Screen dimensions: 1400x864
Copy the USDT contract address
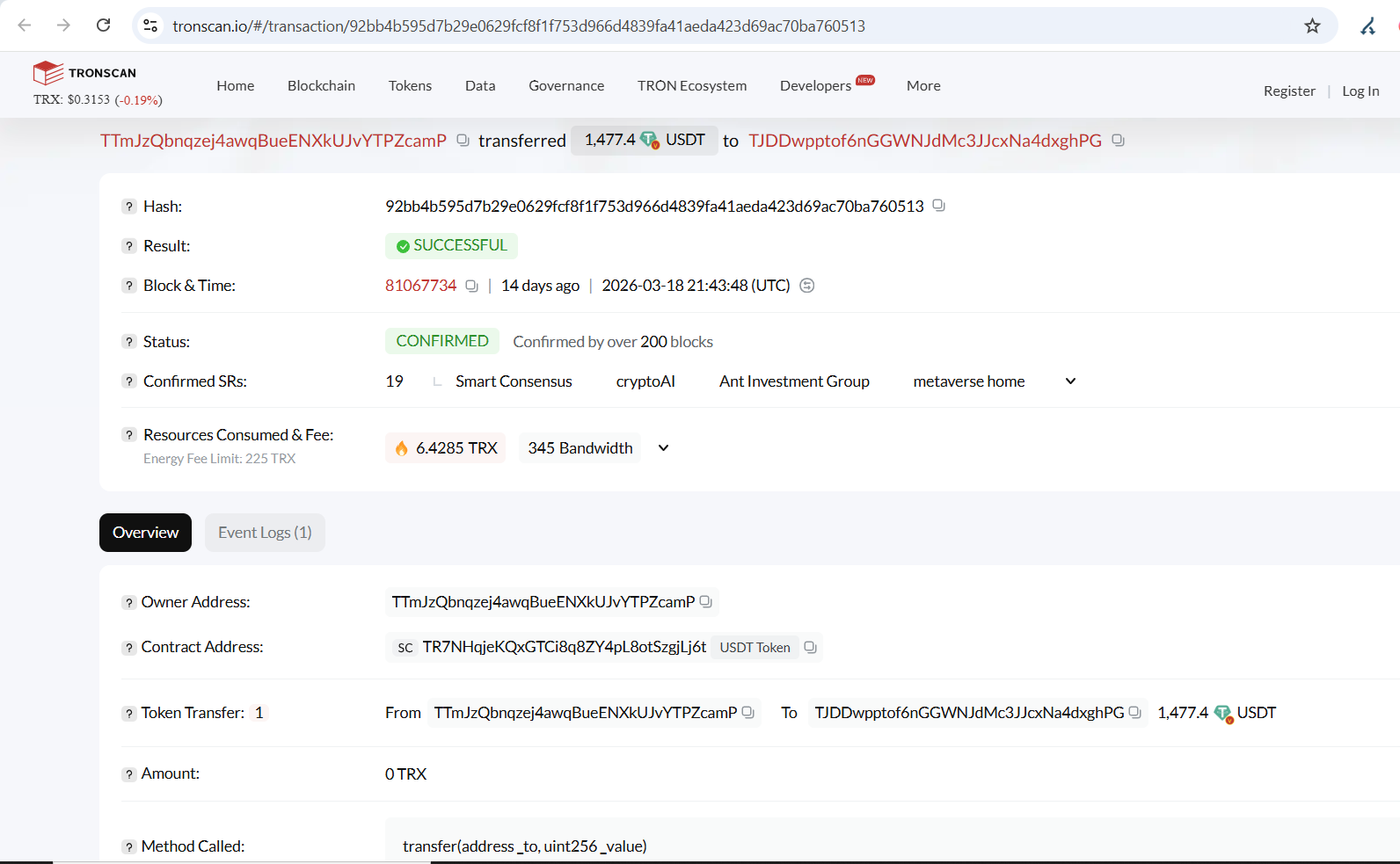[810, 648]
